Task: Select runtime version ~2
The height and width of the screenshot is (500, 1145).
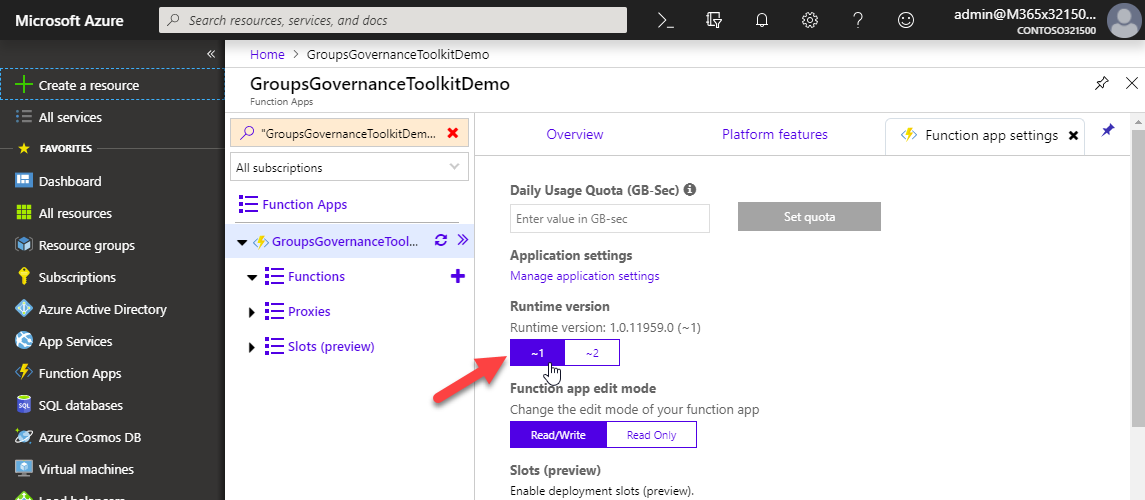Action: pos(592,353)
